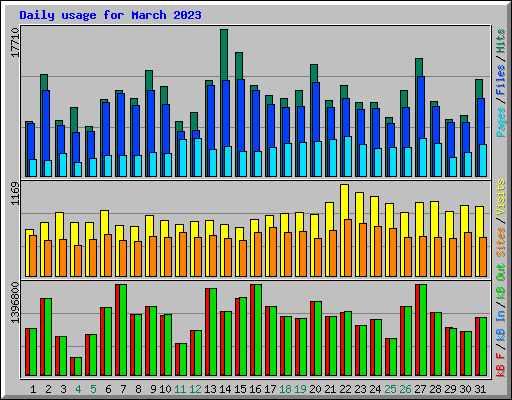Click the shortest green kB bar, day 4
Viewport: 512px width, 400px height.
tap(78, 366)
